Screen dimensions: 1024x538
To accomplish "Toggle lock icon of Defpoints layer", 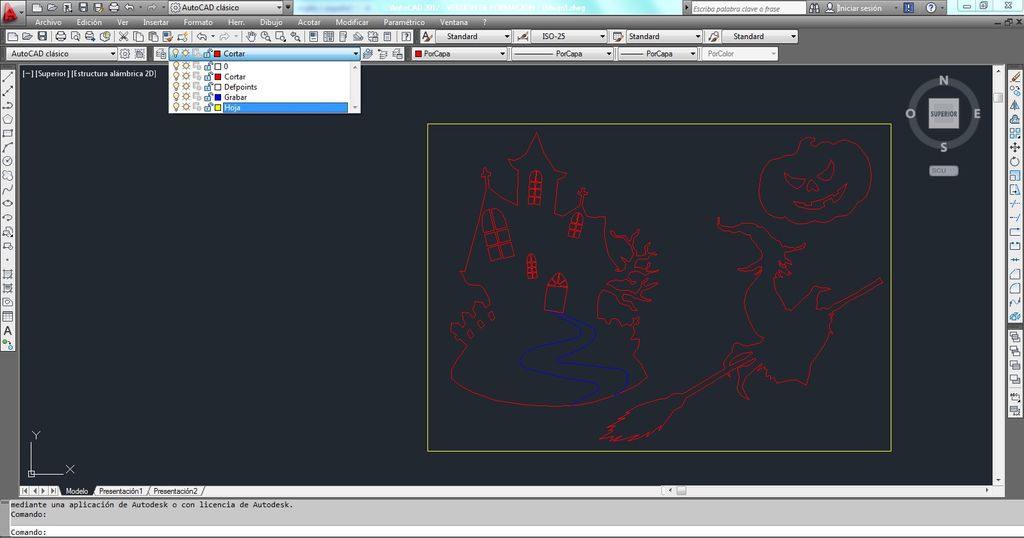I will (x=207, y=87).
